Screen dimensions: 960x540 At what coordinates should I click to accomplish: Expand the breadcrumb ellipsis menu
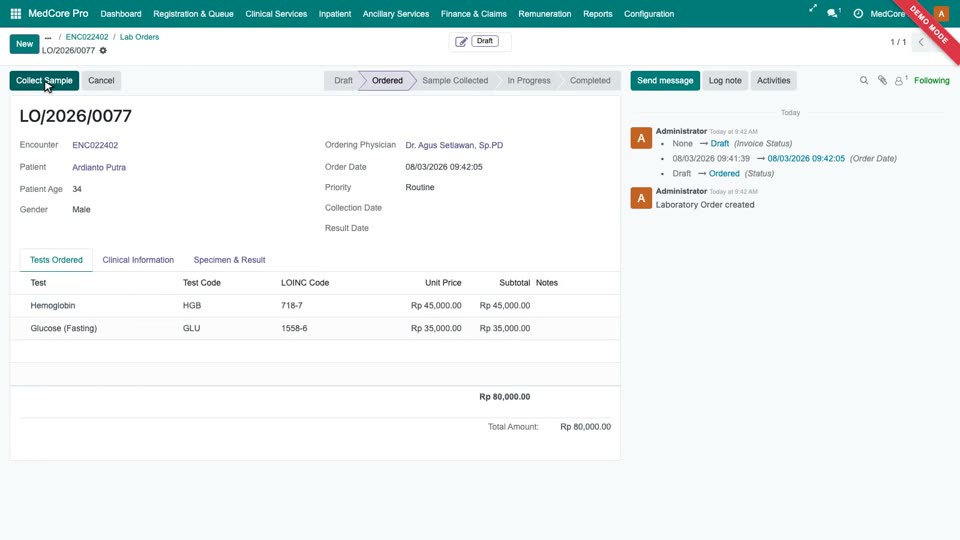(x=48, y=37)
